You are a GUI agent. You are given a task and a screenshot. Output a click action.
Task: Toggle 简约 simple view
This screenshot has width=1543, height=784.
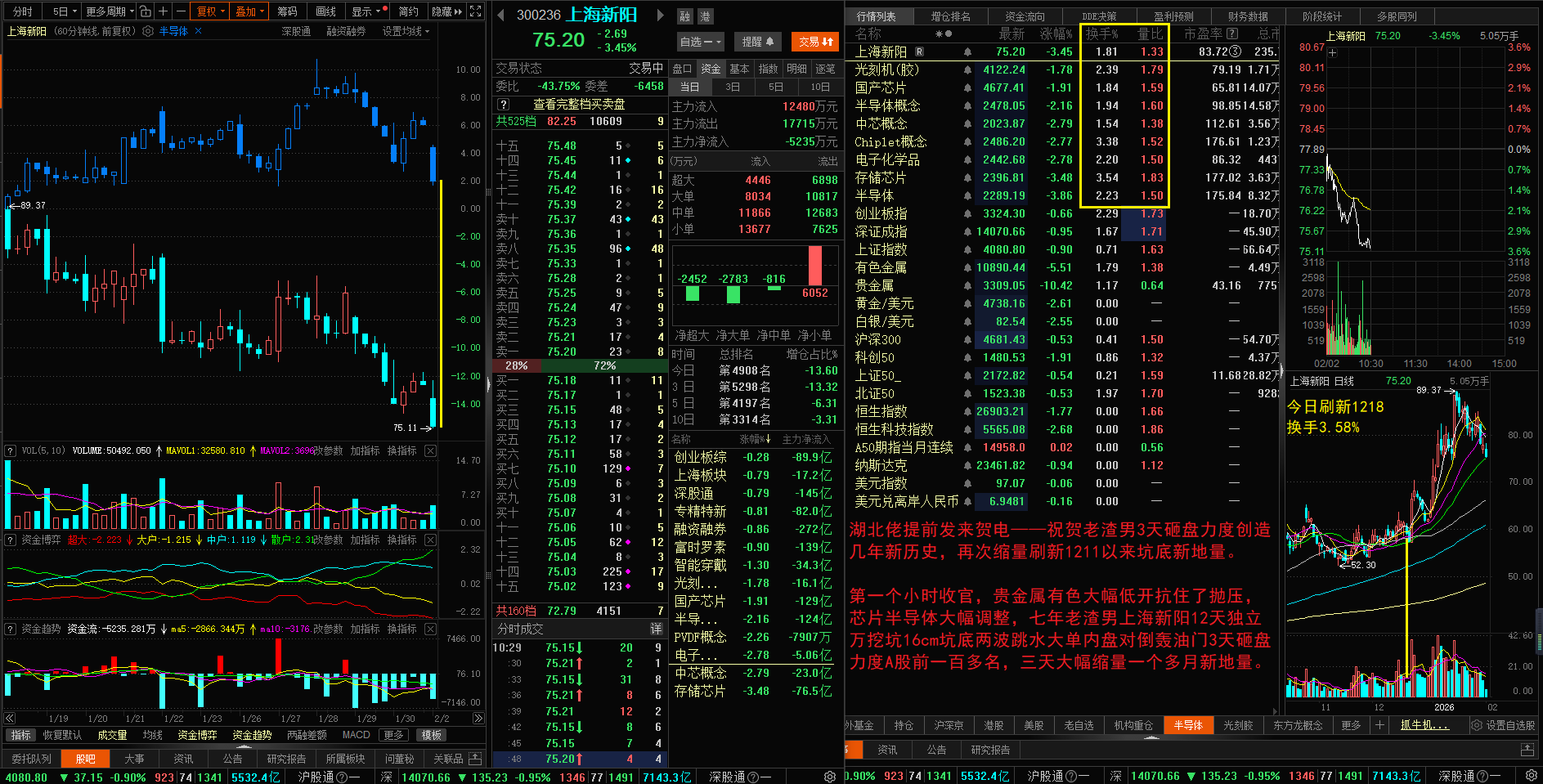tap(408, 11)
